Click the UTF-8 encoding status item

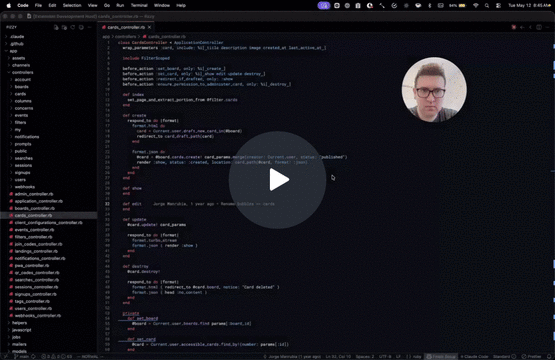coord(385,356)
